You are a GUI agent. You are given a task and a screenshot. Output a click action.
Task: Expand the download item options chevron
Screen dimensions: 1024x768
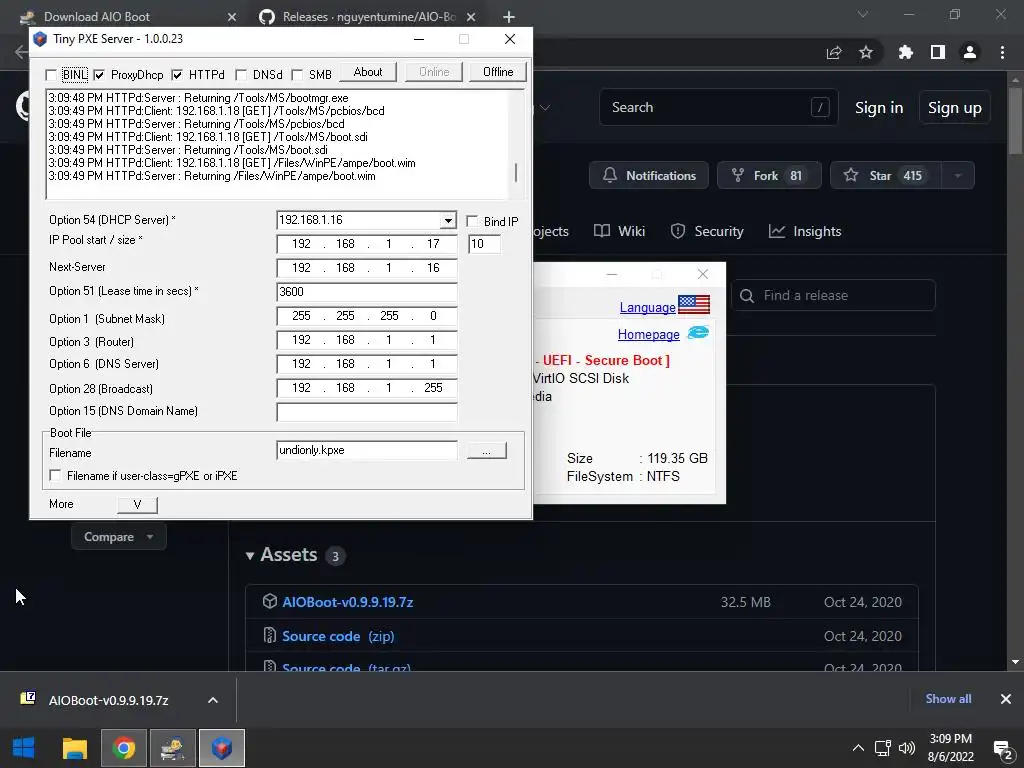(213, 700)
